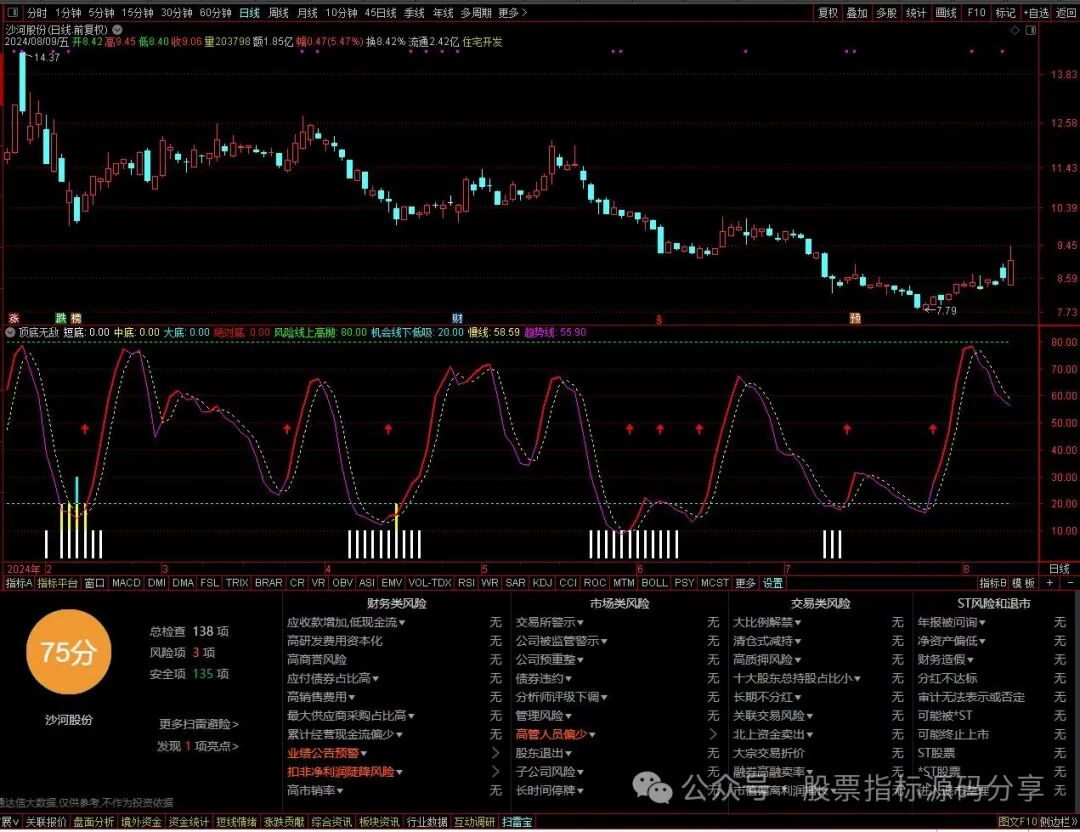1080x832 pixels.
Task: Switch to the KDJ indicator
Action: (543, 583)
